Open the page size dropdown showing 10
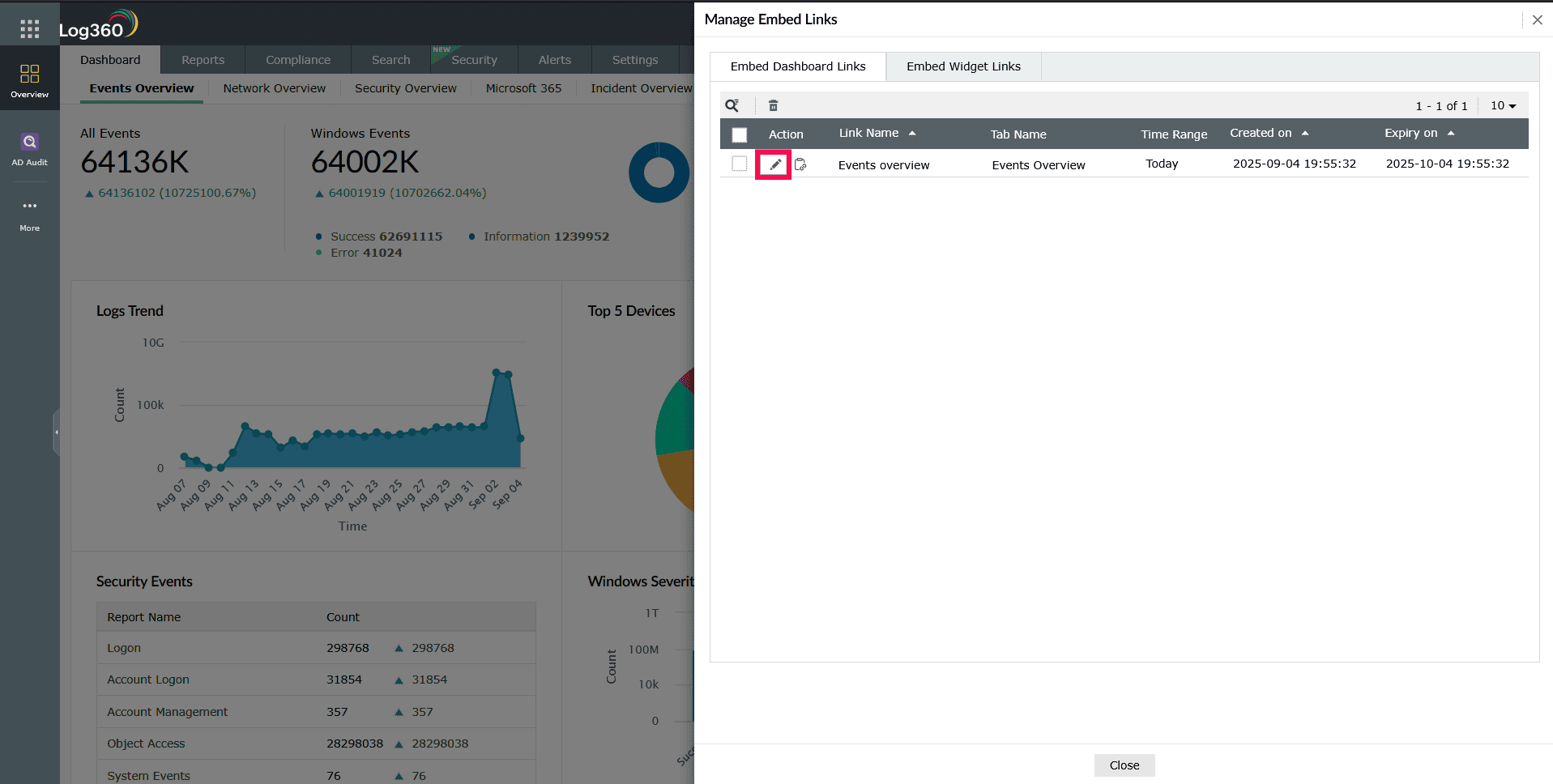Viewport: 1553px width, 784px height. point(1503,105)
